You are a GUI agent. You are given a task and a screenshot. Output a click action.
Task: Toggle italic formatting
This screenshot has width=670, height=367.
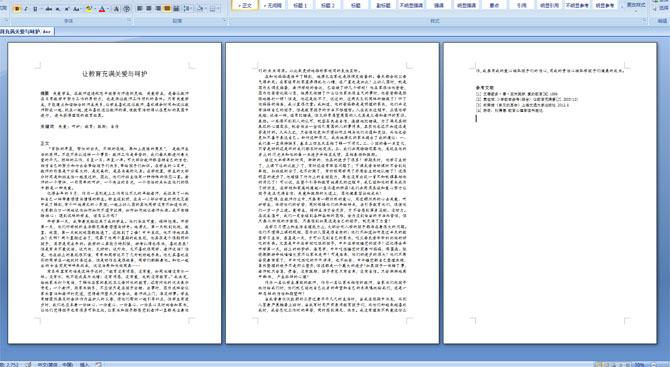pos(26,9)
